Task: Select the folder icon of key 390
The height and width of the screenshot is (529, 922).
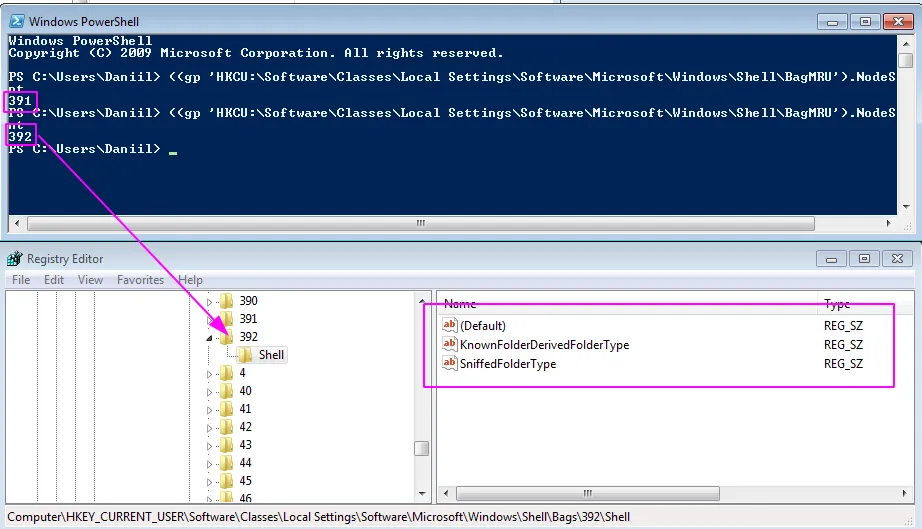Action: pos(226,301)
